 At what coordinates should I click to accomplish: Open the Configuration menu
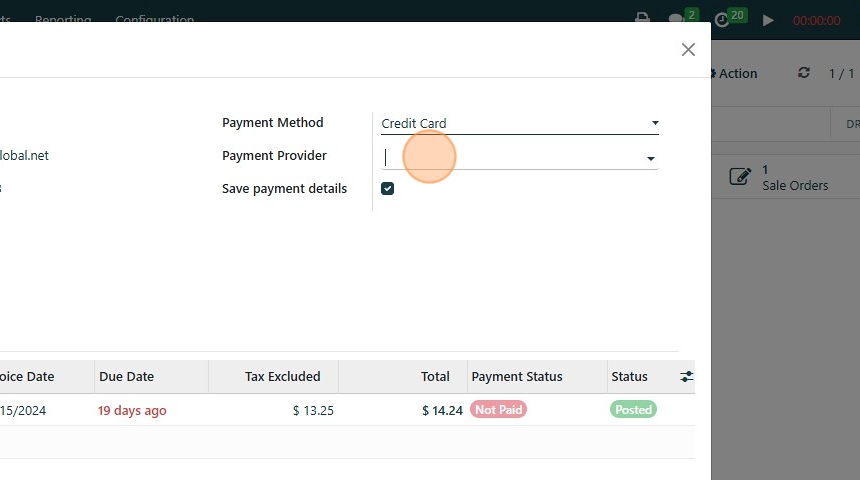pos(155,19)
